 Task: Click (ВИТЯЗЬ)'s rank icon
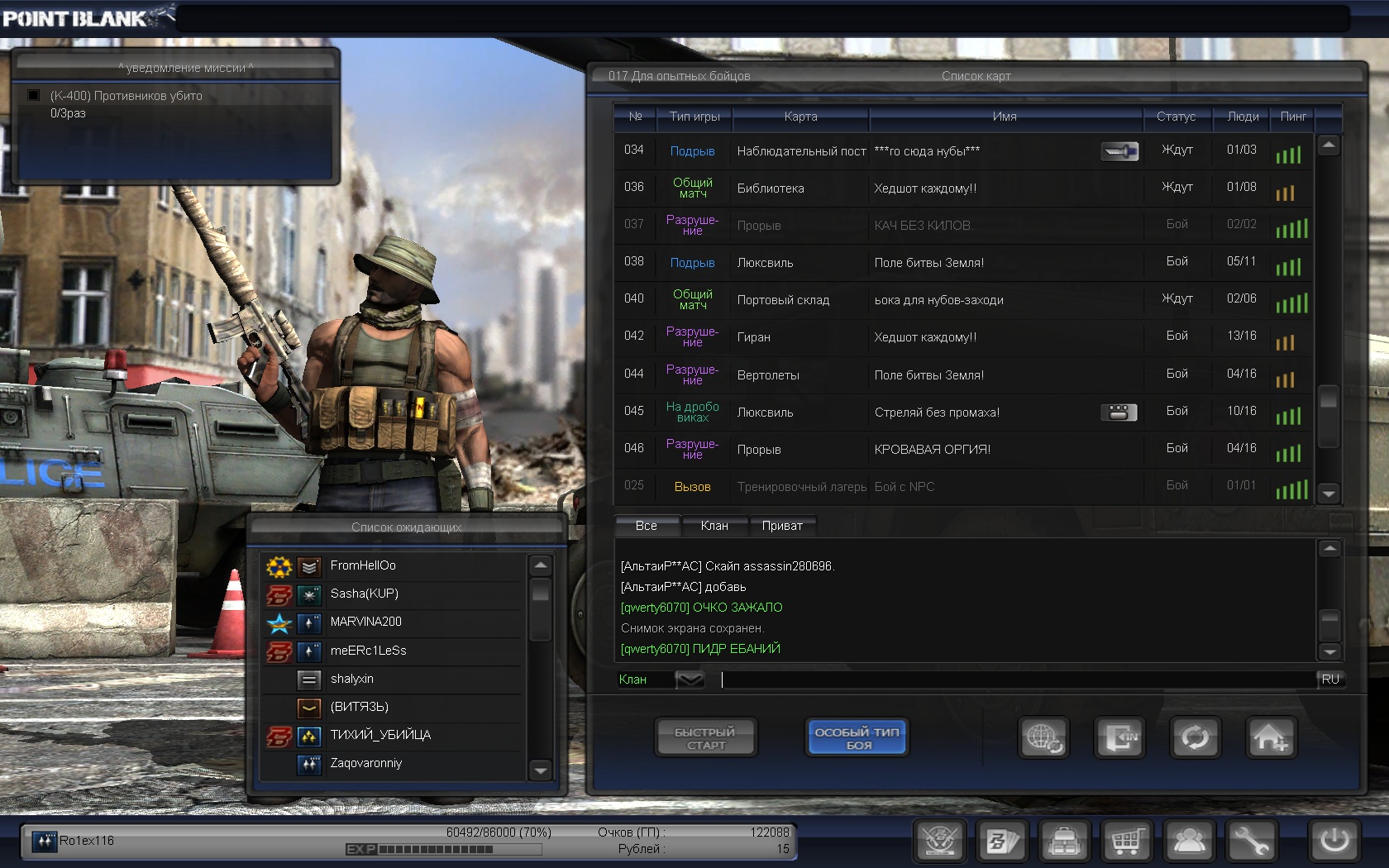coord(309,708)
